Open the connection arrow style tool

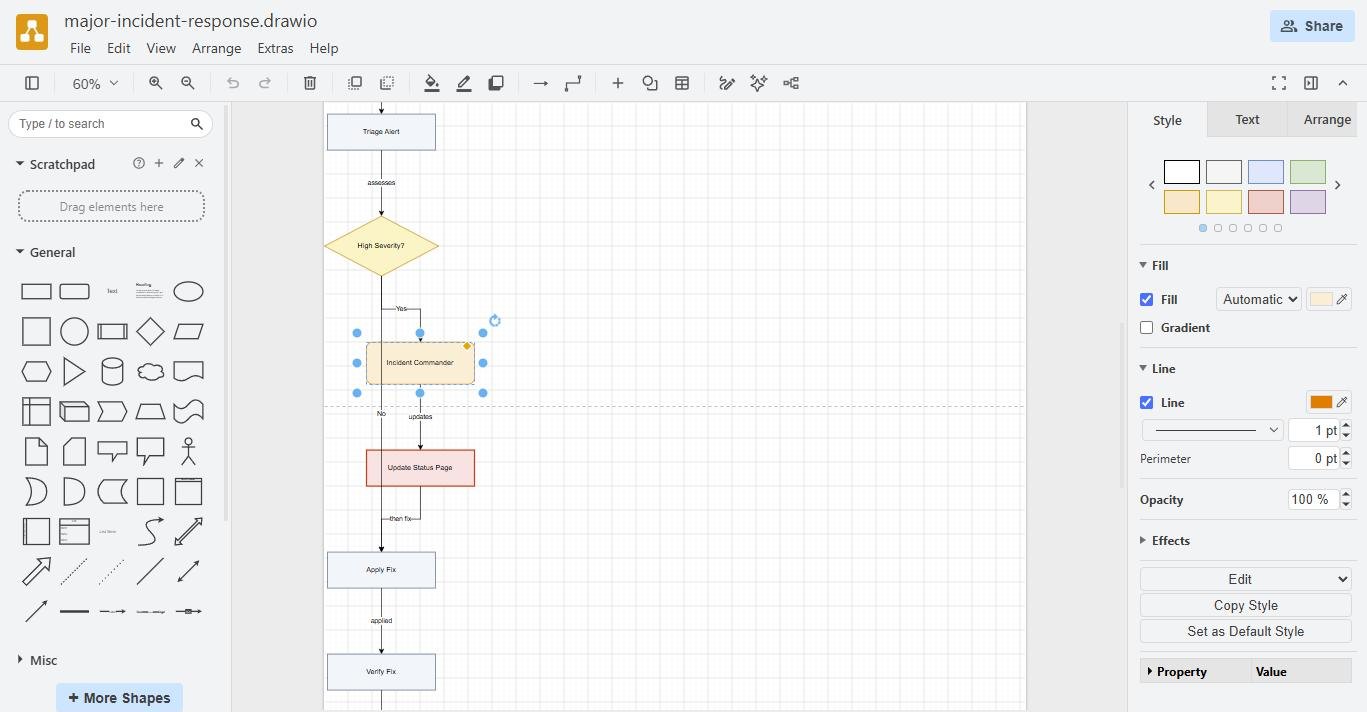tap(541, 83)
